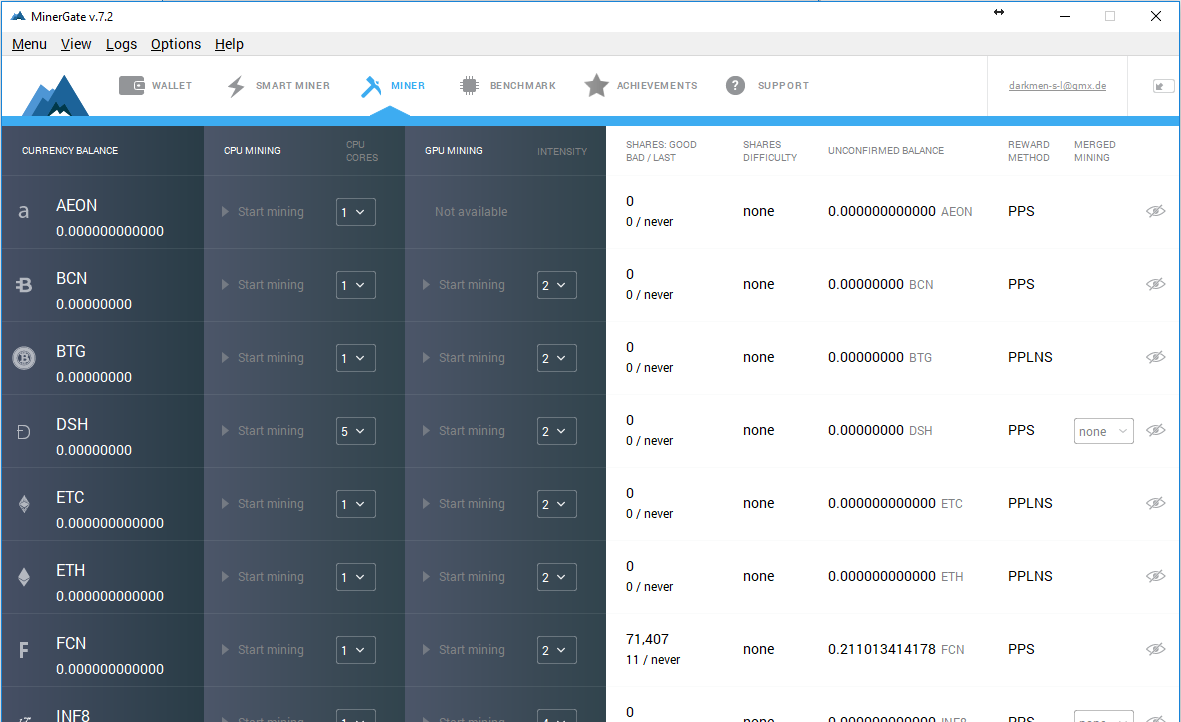
Task: Click the Not available label in AEON row
Action: click(471, 212)
